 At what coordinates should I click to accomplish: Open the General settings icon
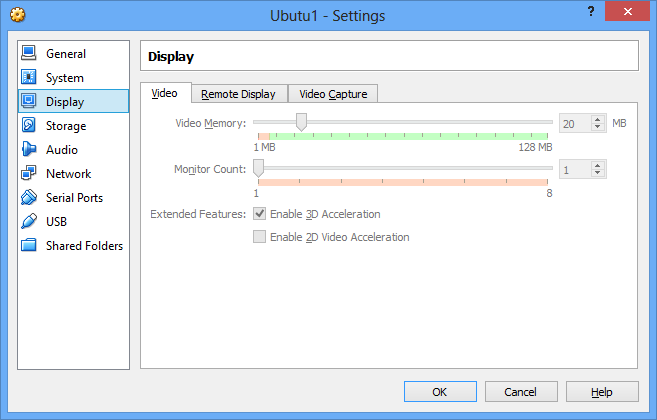point(28,53)
